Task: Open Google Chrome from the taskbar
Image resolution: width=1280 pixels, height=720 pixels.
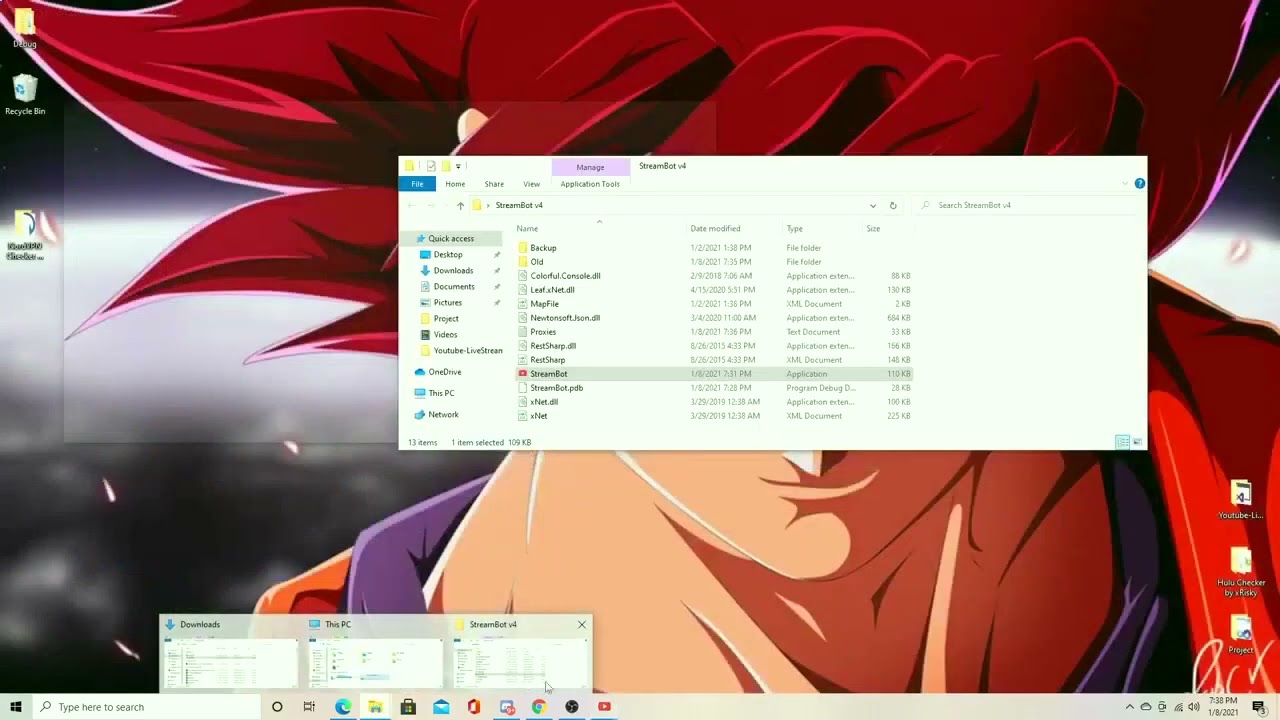Action: coord(539,707)
